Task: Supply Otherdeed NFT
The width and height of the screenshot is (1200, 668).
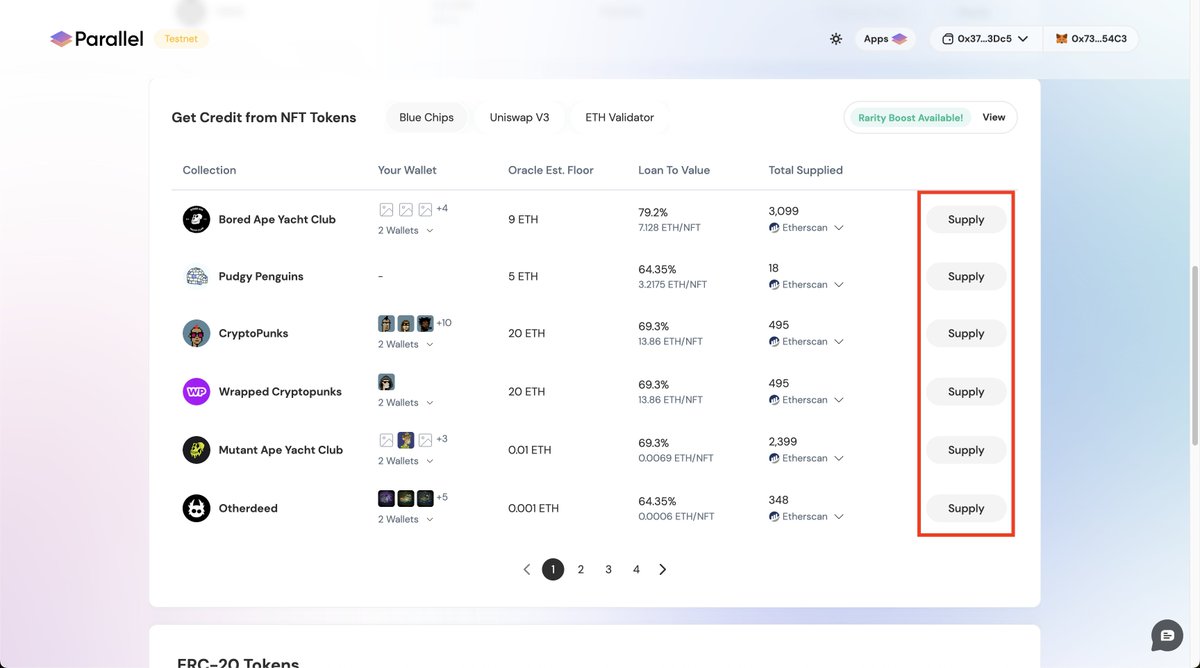Action: click(x=966, y=508)
